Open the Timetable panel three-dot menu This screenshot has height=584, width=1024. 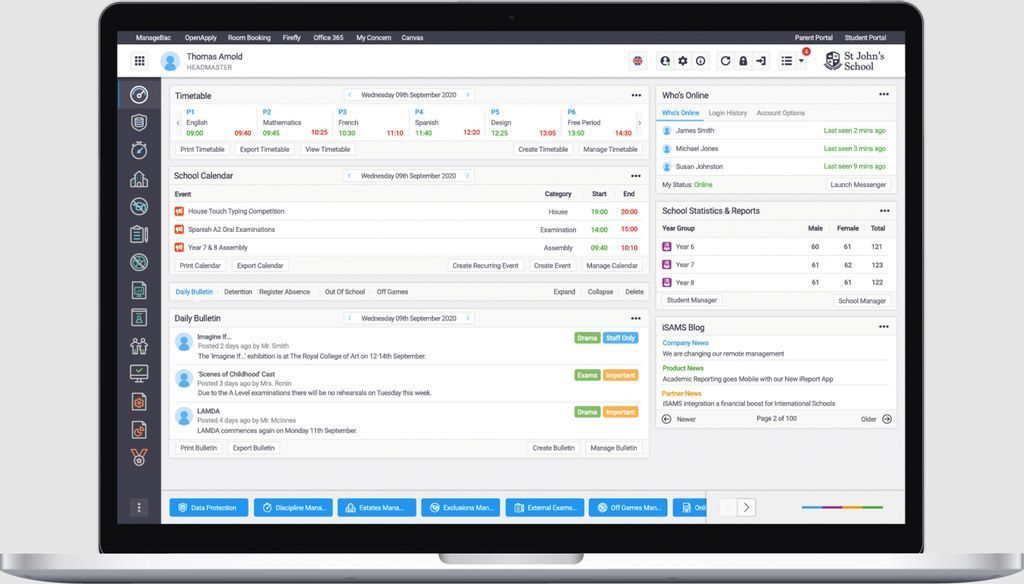[636, 95]
